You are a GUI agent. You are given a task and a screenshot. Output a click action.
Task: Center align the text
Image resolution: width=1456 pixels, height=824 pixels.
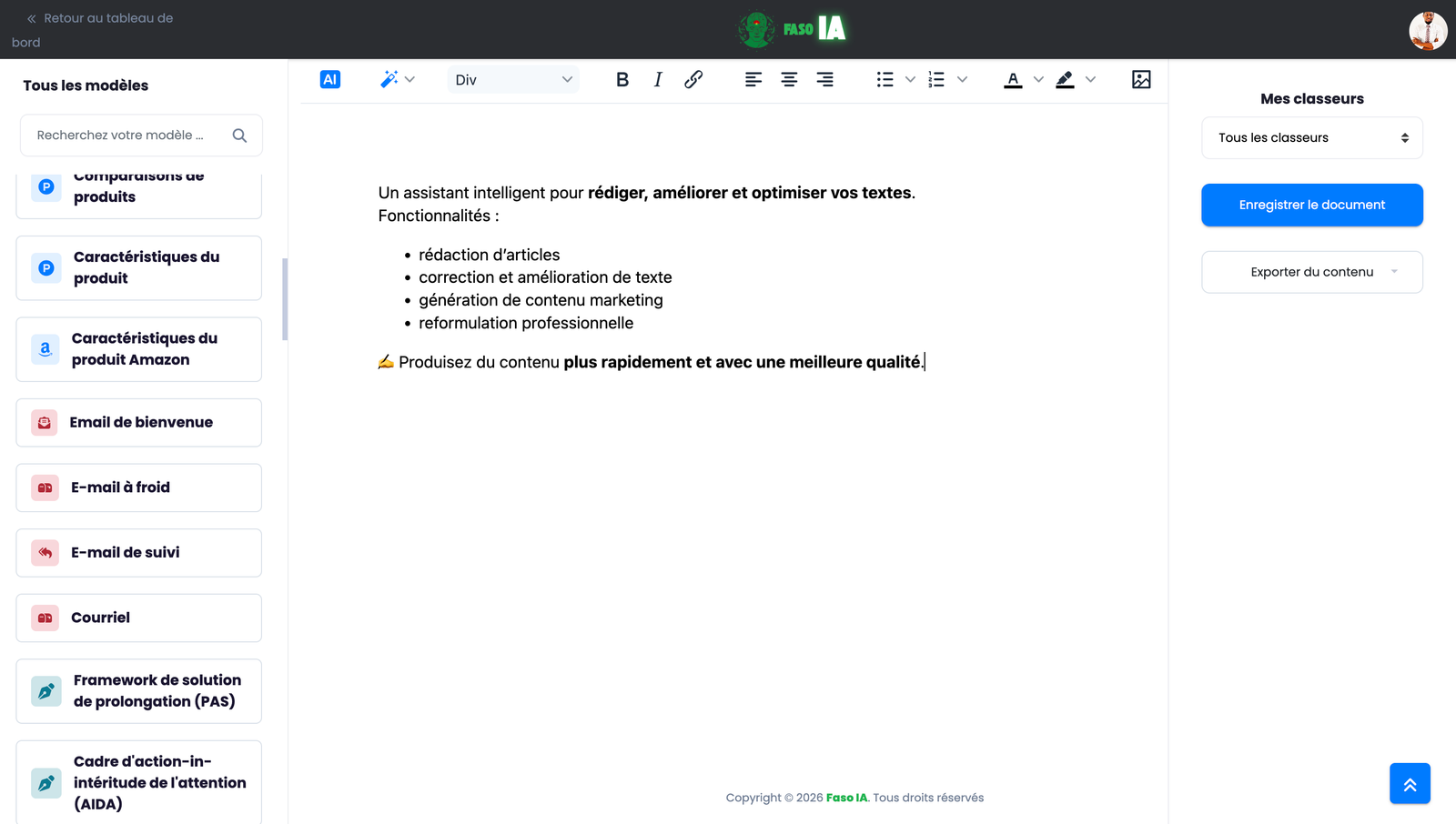point(789,80)
